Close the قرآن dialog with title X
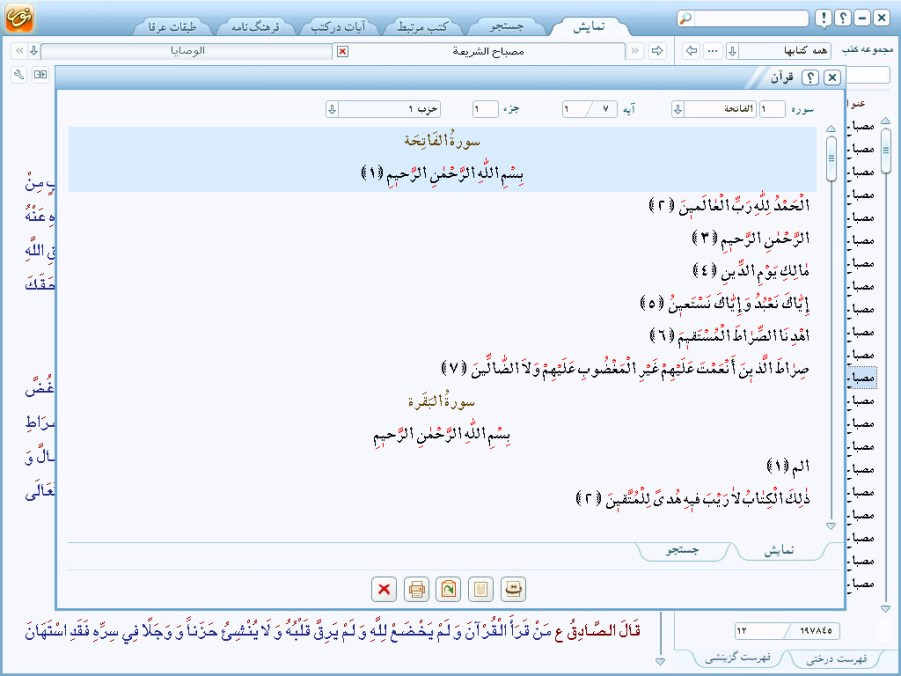This screenshot has height=676, width=901. (831, 77)
